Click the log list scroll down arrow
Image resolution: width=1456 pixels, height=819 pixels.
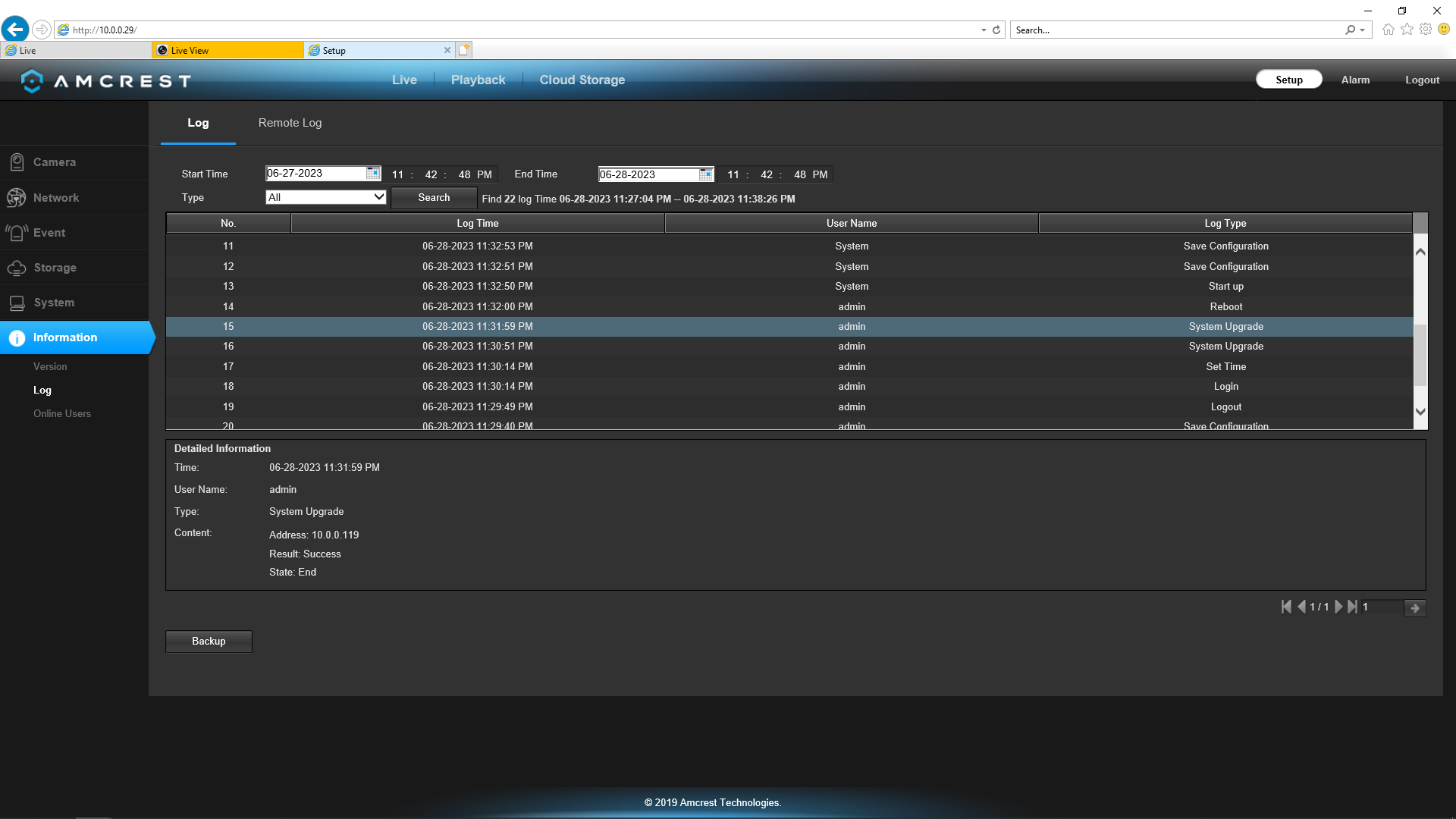pos(1420,412)
